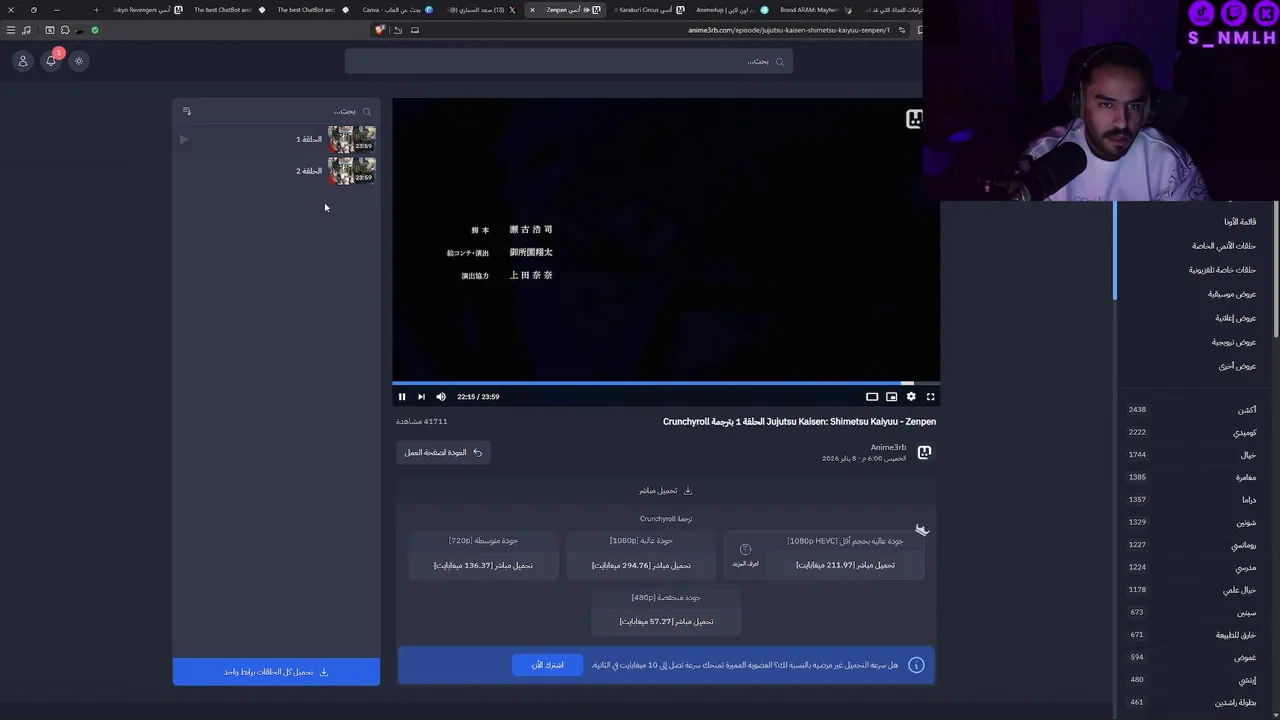Open كوميدي genre with 2222 titles
The image size is (1280, 720).
[x=1192, y=432]
